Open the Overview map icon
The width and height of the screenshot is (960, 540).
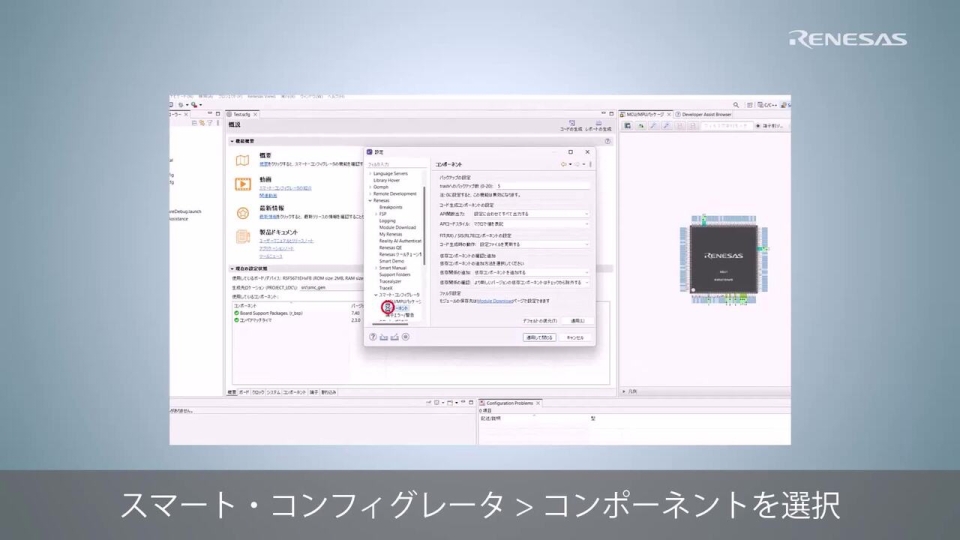(242, 160)
